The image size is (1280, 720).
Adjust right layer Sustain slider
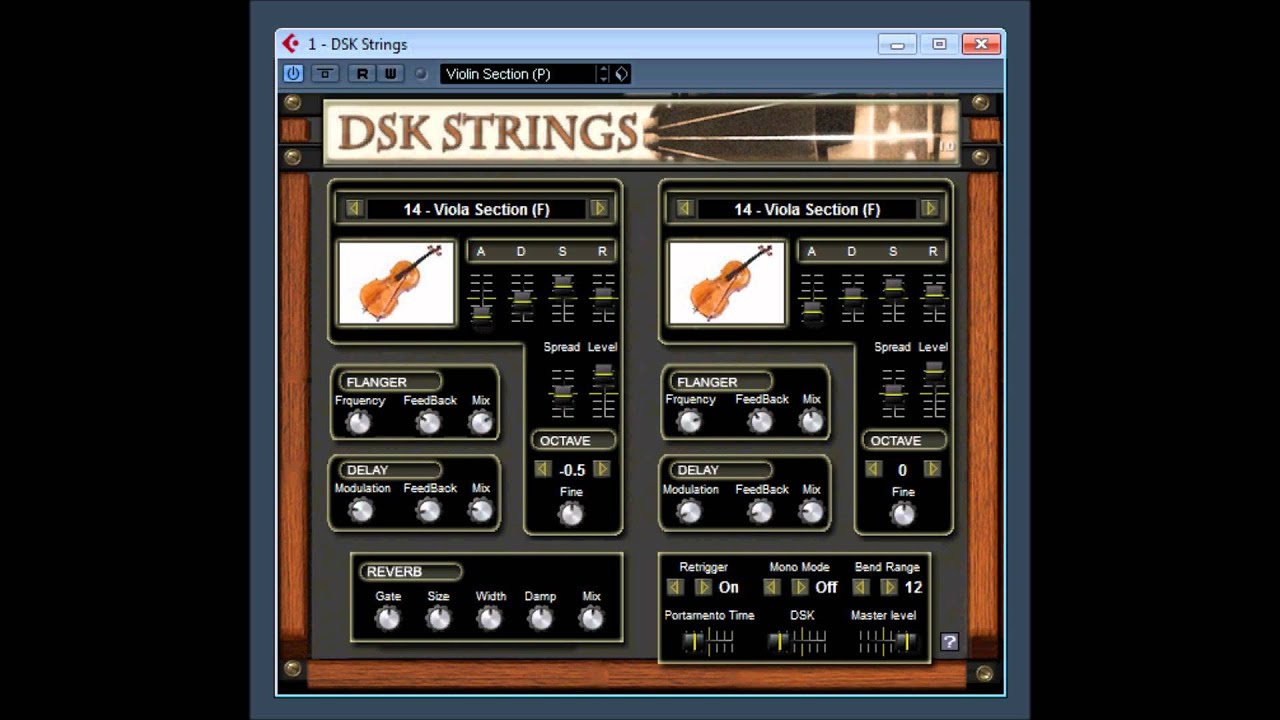(893, 298)
